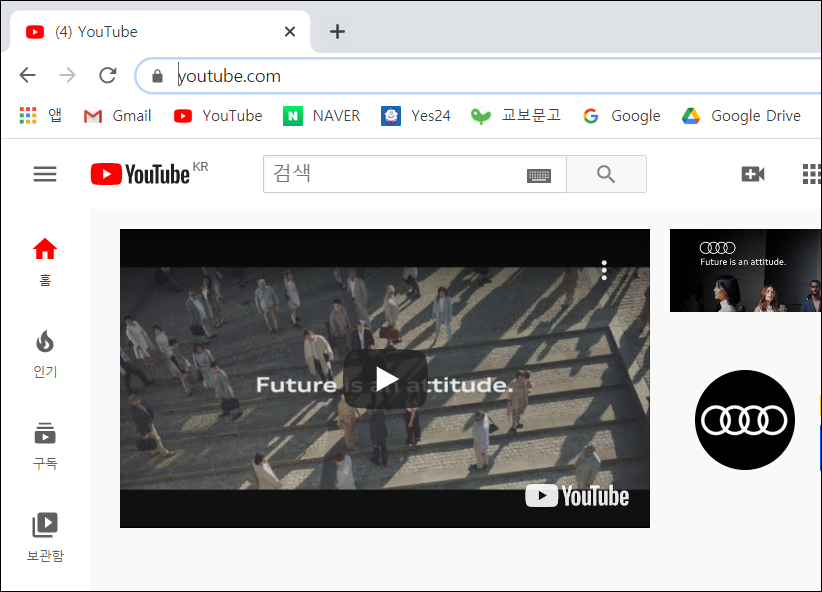This screenshot has width=822, height=592.
Task: Click the Audi four rings channel logo
Action: click(x=745, y=420)
